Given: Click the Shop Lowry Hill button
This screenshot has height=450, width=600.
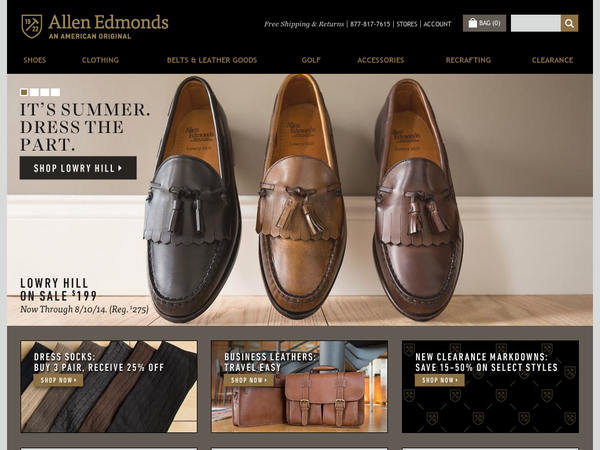Looking at the screenshot, I should [x=78, y=168].
